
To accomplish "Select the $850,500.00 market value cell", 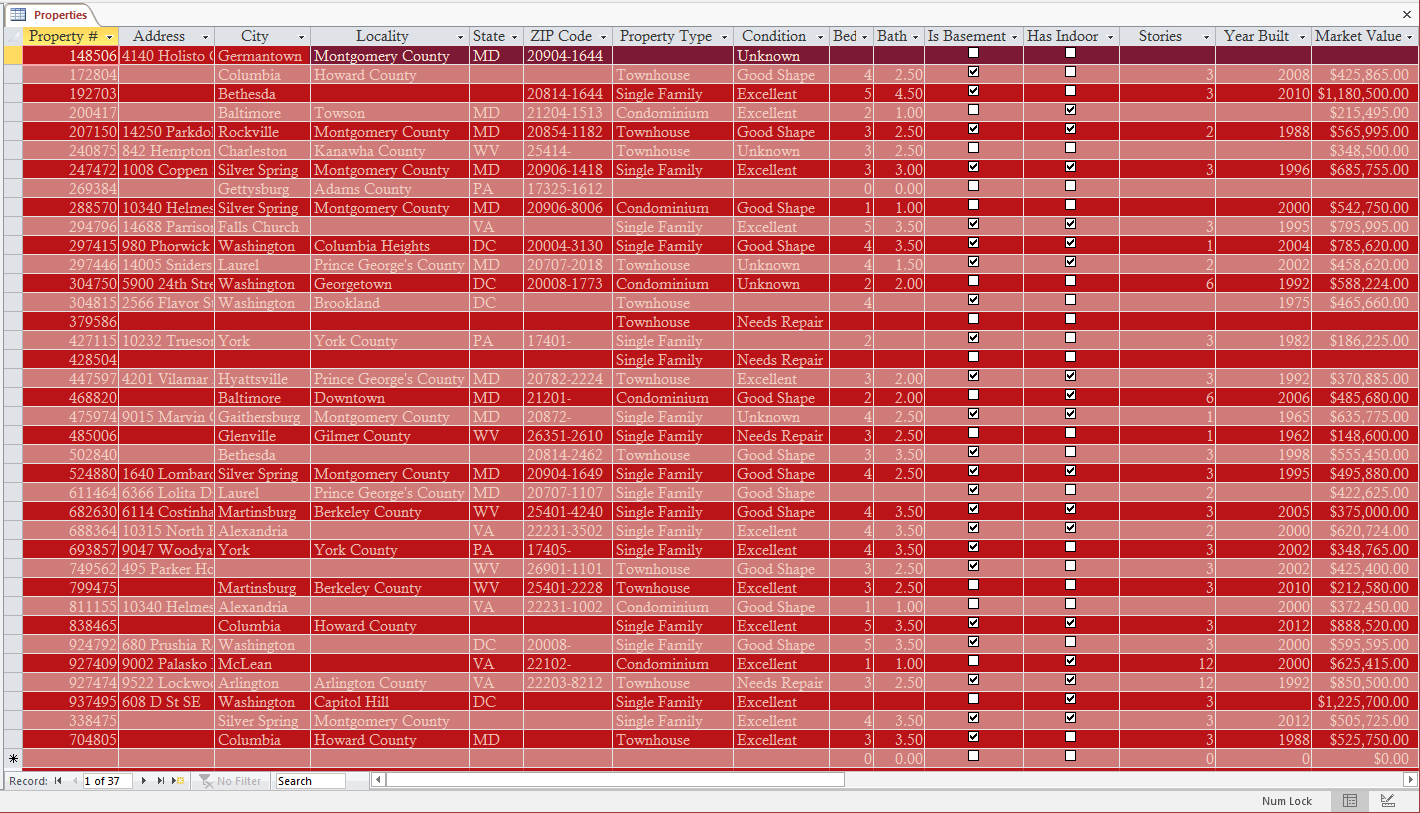I will (x=1365, y=683).
